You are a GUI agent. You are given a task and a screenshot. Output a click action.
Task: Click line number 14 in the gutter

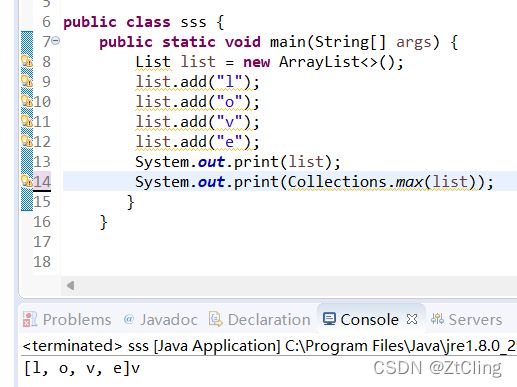(x=42, y=182)
